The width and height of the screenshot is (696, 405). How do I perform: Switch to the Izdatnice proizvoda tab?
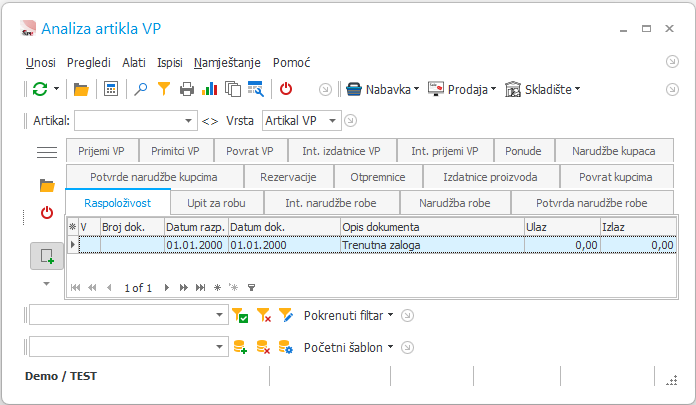tap(490, 177)
